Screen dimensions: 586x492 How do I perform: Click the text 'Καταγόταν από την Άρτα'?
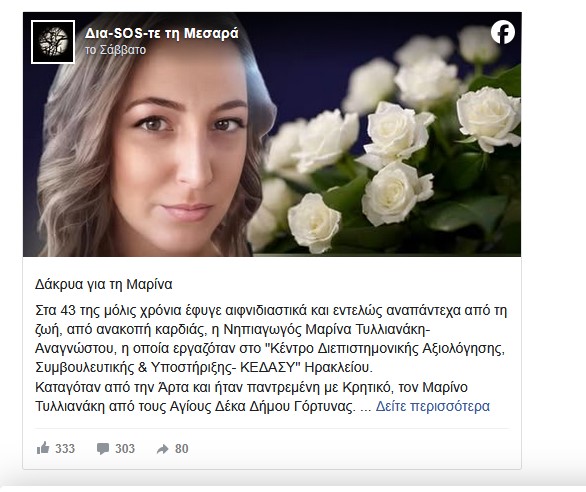112,387
